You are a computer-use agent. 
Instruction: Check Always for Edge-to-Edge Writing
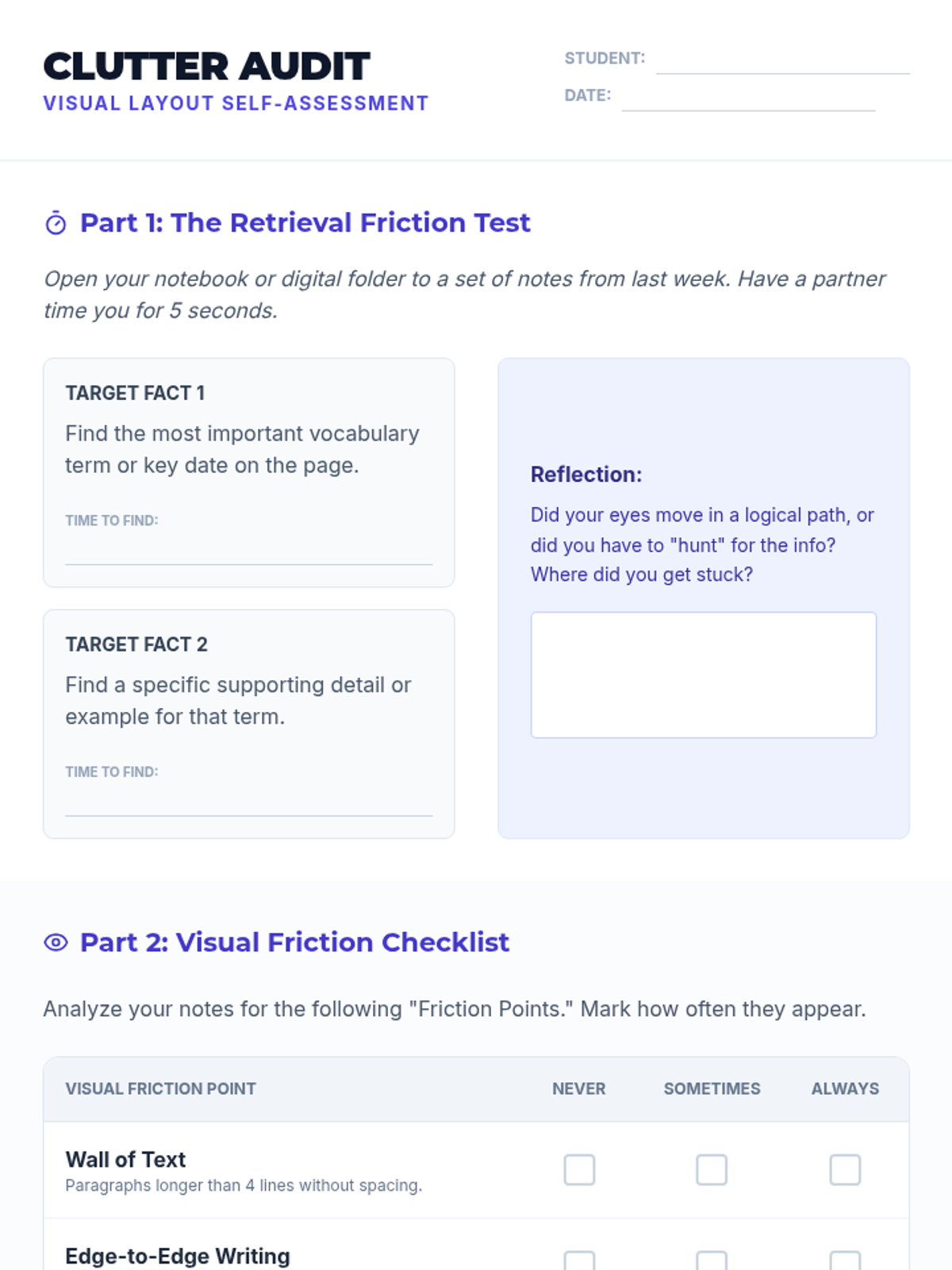(845, 1260)
